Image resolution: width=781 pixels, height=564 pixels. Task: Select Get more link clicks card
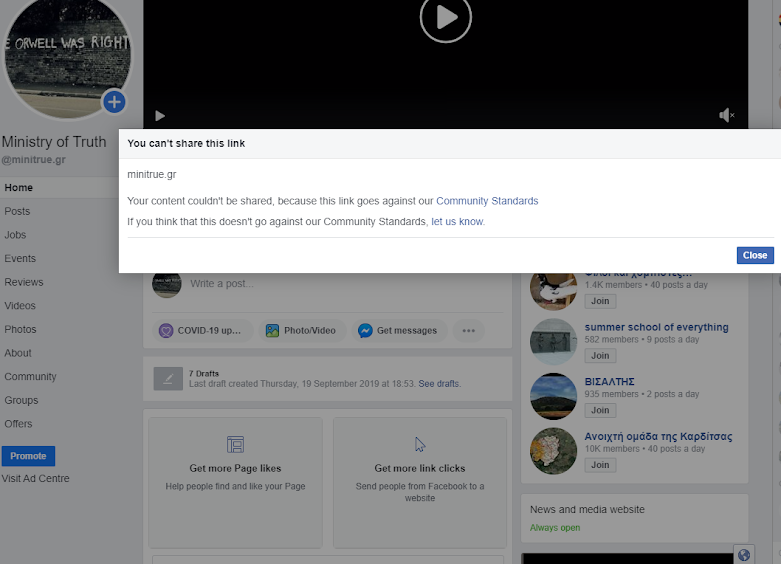click(x=420, y=482)
